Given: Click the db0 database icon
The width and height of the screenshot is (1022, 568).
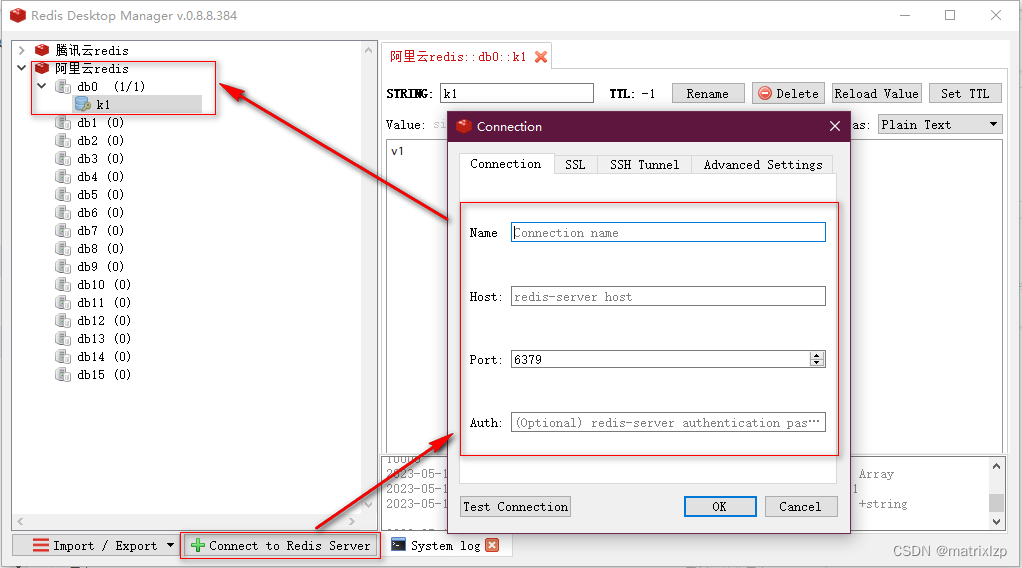Looking at the screenshot, I should [x=63, y=87].
